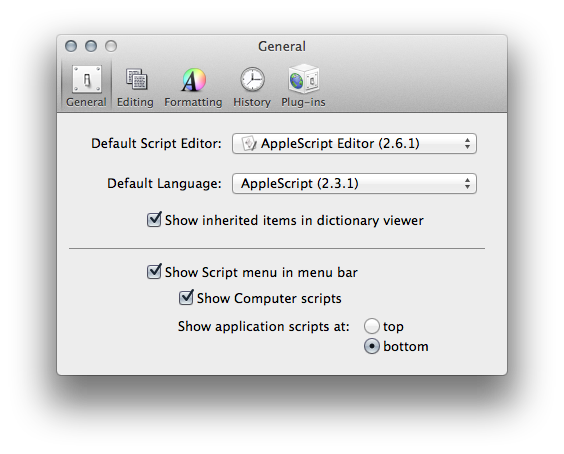Click the disabled zoom window button
Viewport: 564px width, 454px height.
coord(111,46)
